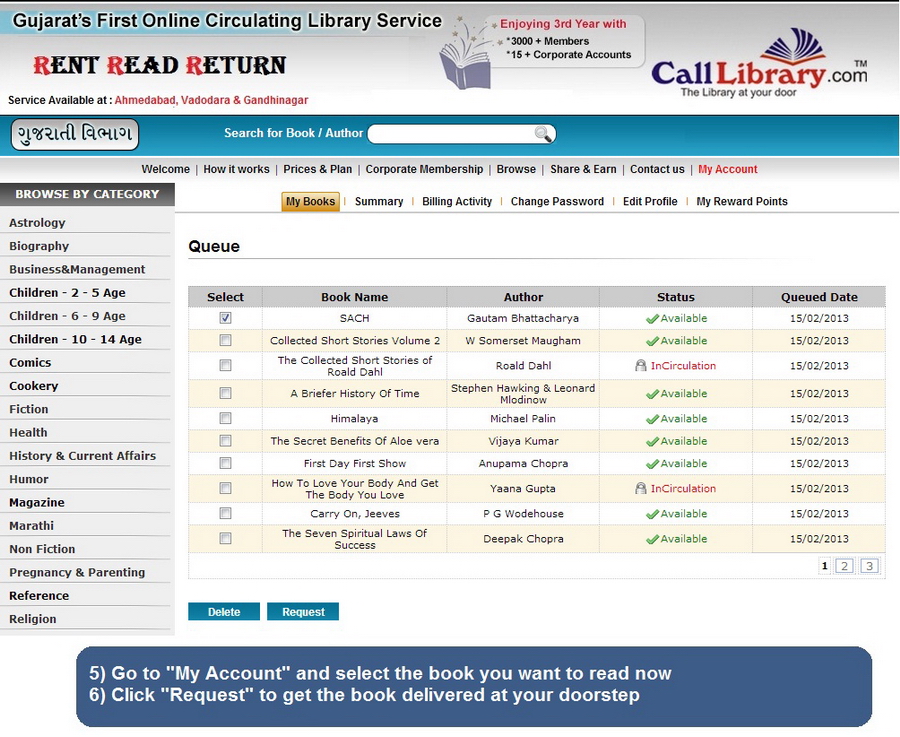Check The Secret Benefits Of Aloe vera box
900x737 pixels.
225,441
